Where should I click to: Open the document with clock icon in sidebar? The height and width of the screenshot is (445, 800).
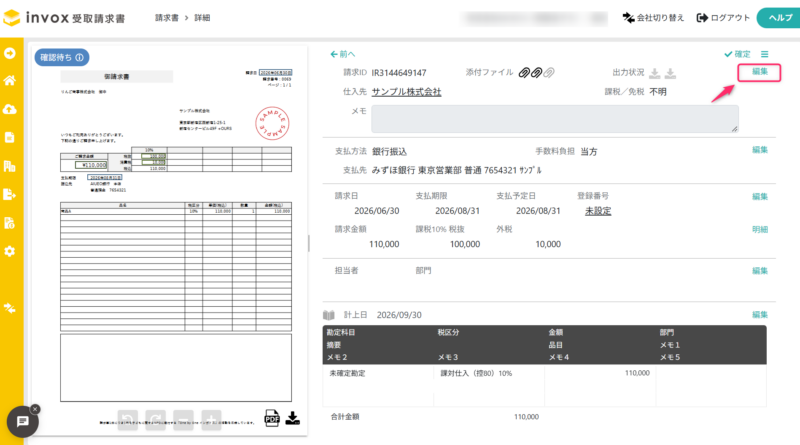[10, 223]
